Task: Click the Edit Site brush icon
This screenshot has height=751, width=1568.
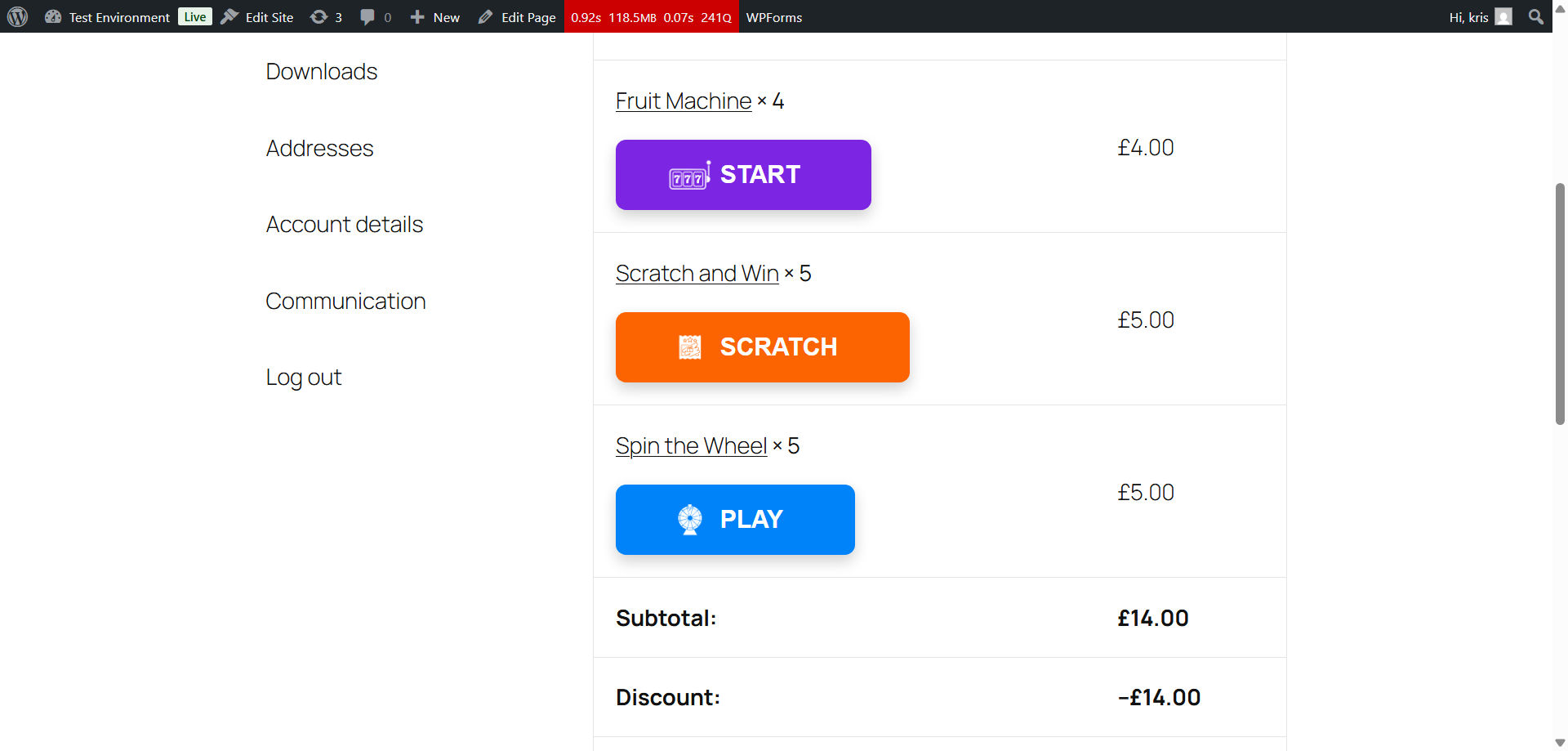Action: 230,17
